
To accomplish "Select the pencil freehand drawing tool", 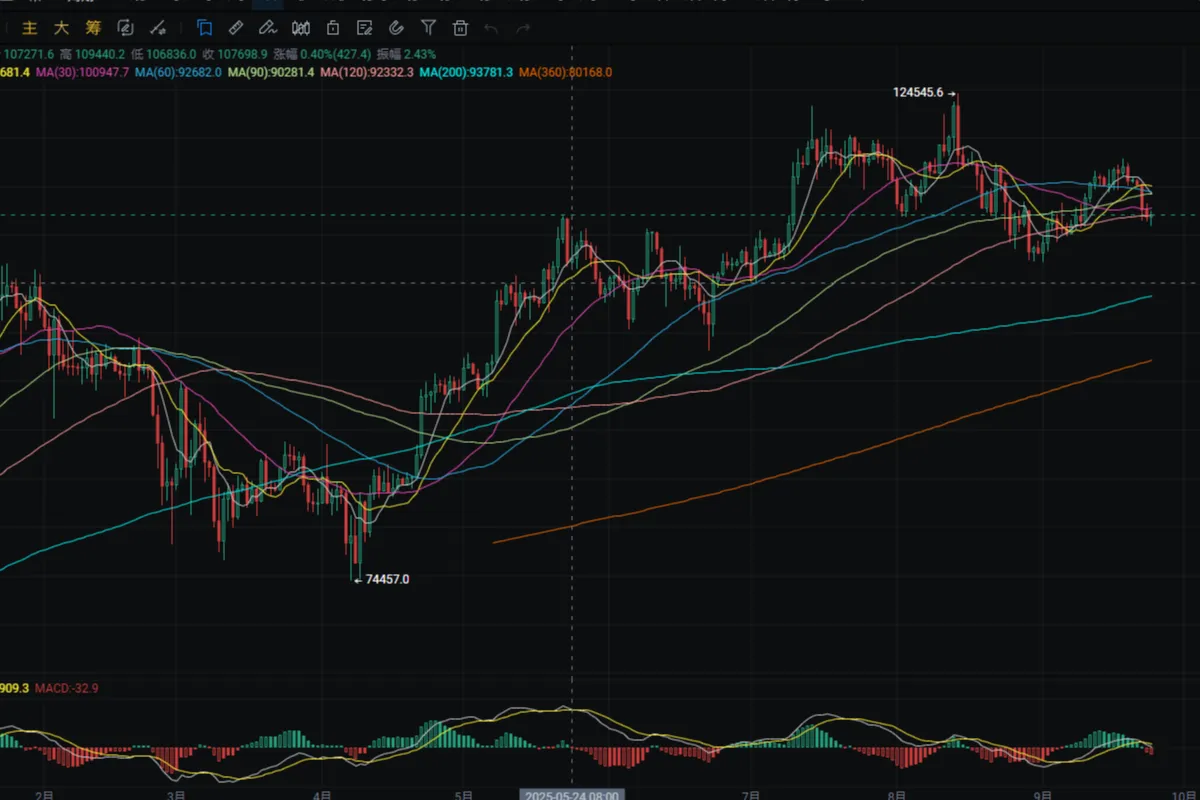I will pyautogui.click(x=268, y=28).
